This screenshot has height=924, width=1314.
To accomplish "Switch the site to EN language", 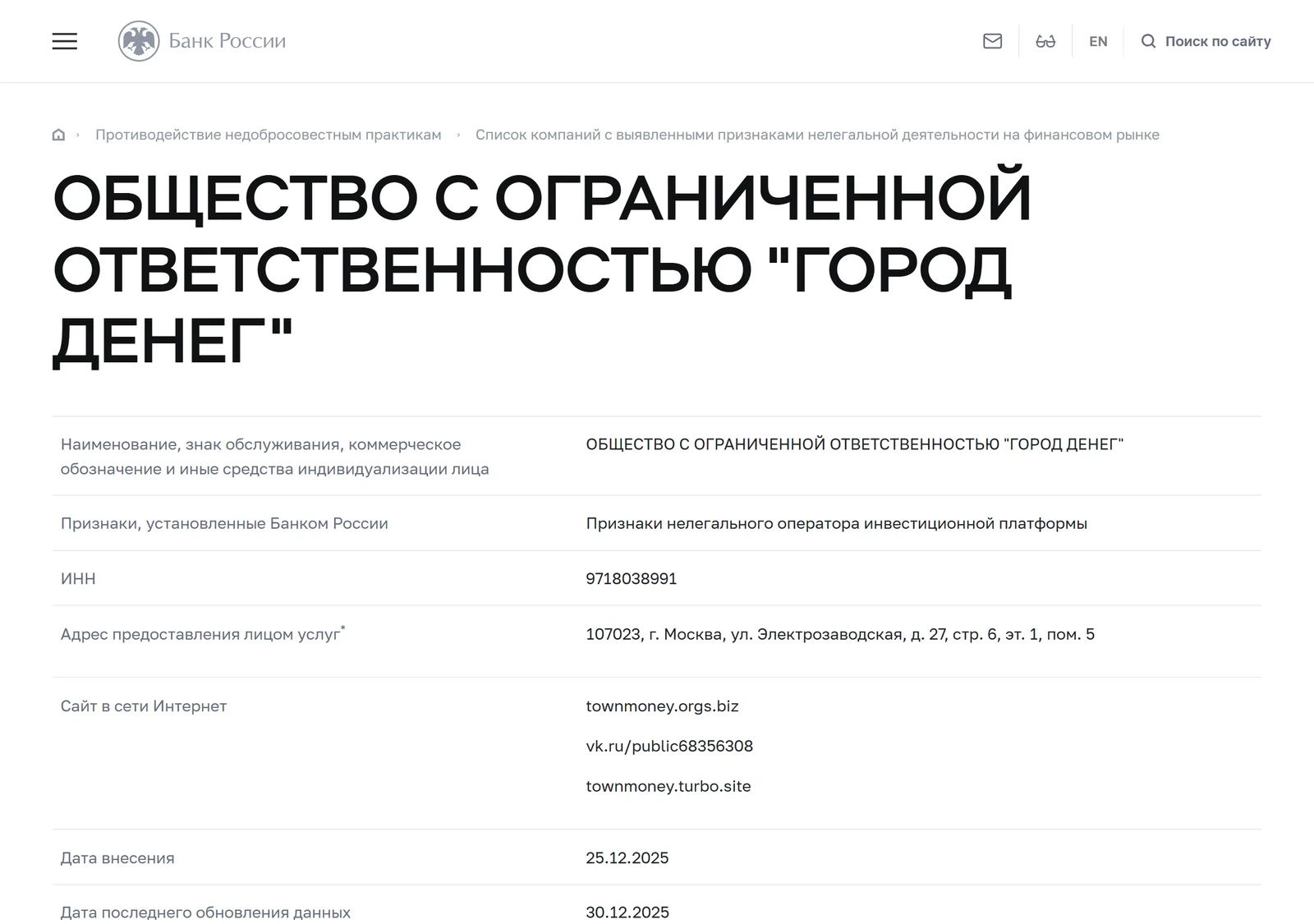I will pyautogui.click(x=1098, y=41).
